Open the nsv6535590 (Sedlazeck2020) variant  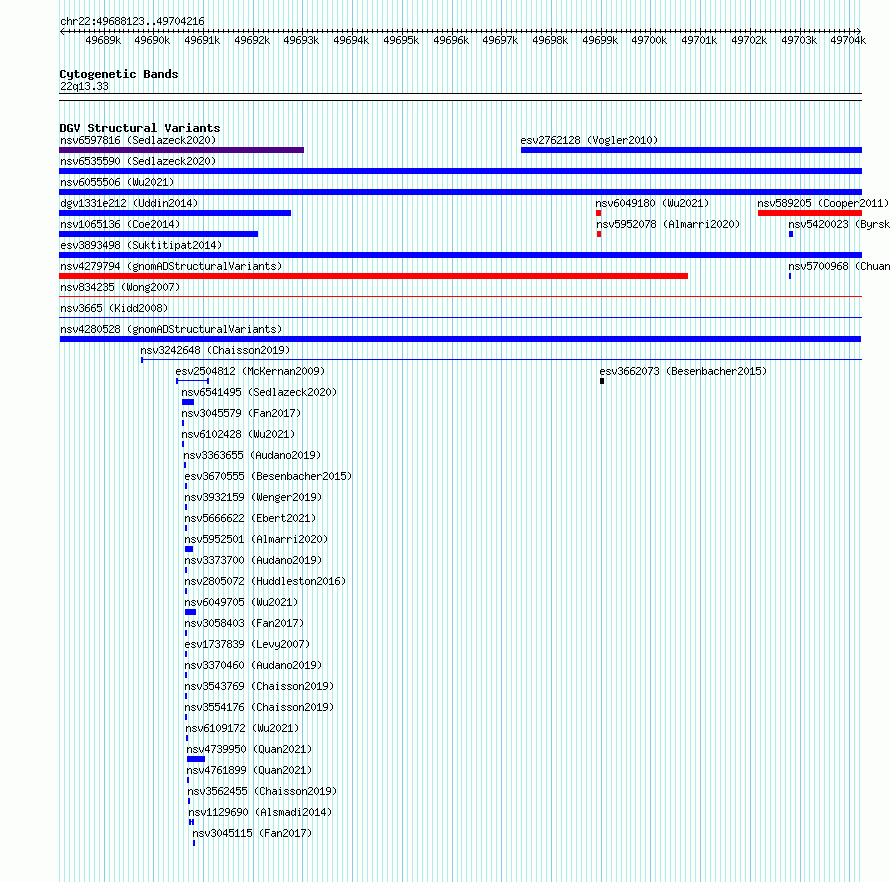click(x=138, y=161)
